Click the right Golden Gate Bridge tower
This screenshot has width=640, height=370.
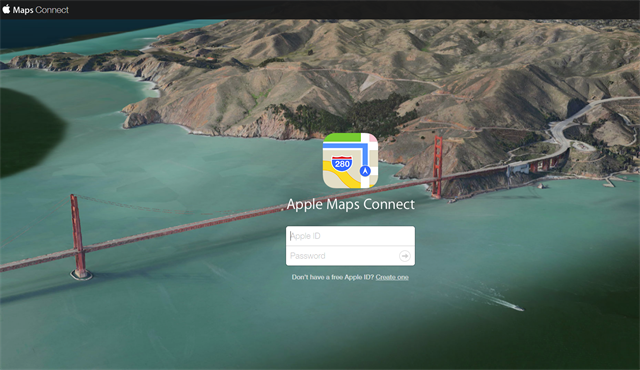coord(438,166)
